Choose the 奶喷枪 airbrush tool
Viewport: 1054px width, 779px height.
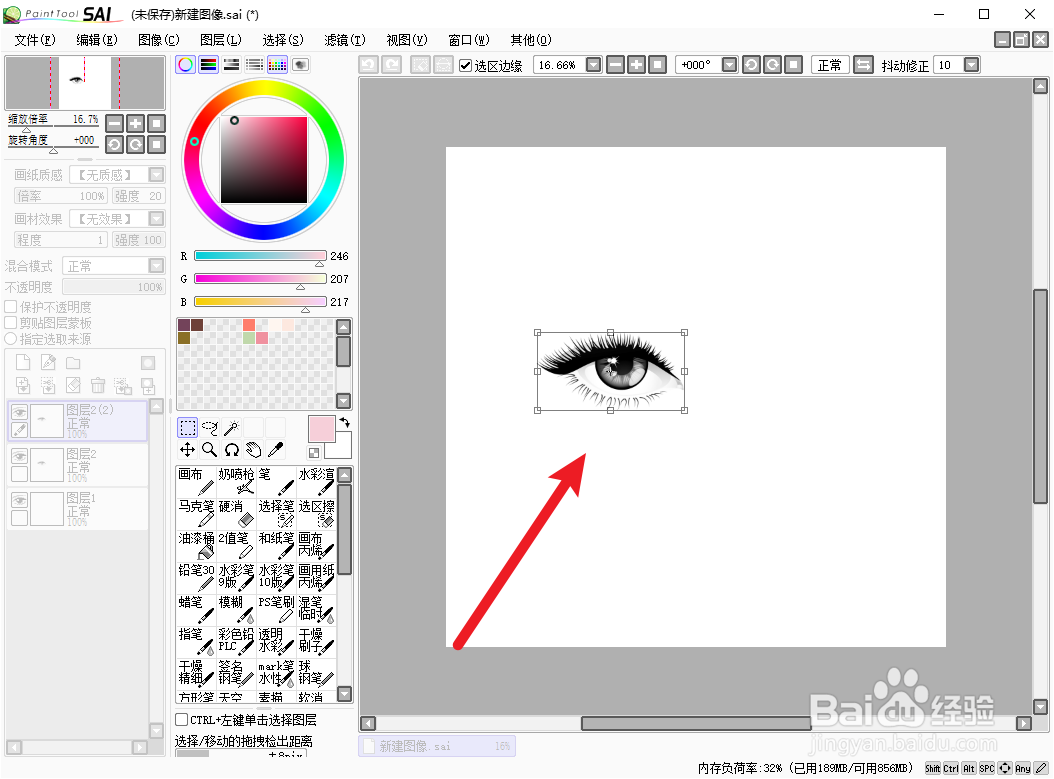236,481
